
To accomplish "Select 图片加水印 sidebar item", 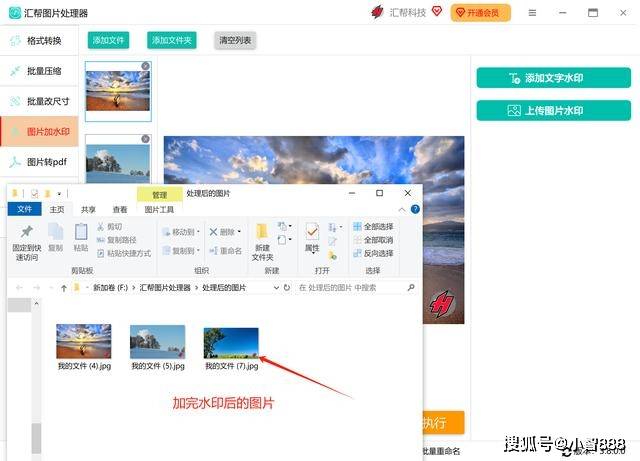I will pos(39,131).
